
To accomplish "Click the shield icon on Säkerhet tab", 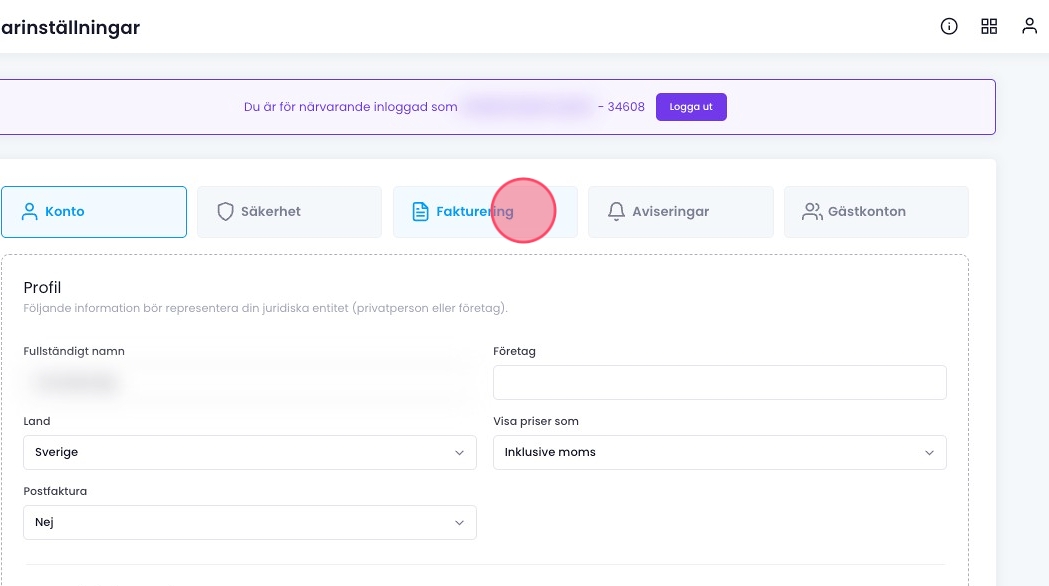I will tap(225, 212).
